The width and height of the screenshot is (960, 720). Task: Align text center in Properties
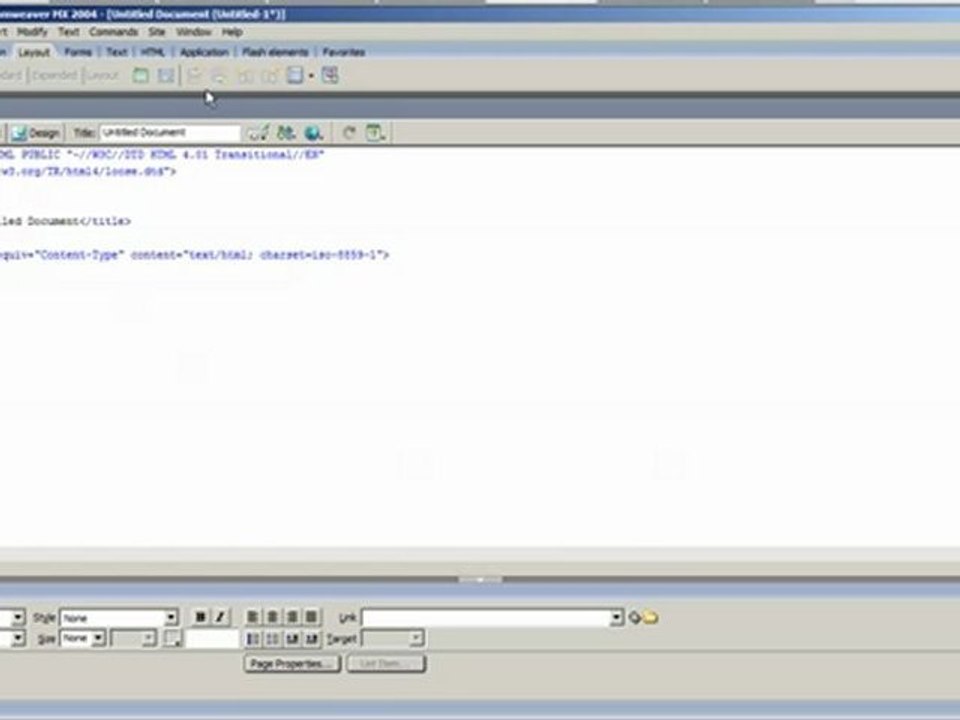(x=272, y=617)
